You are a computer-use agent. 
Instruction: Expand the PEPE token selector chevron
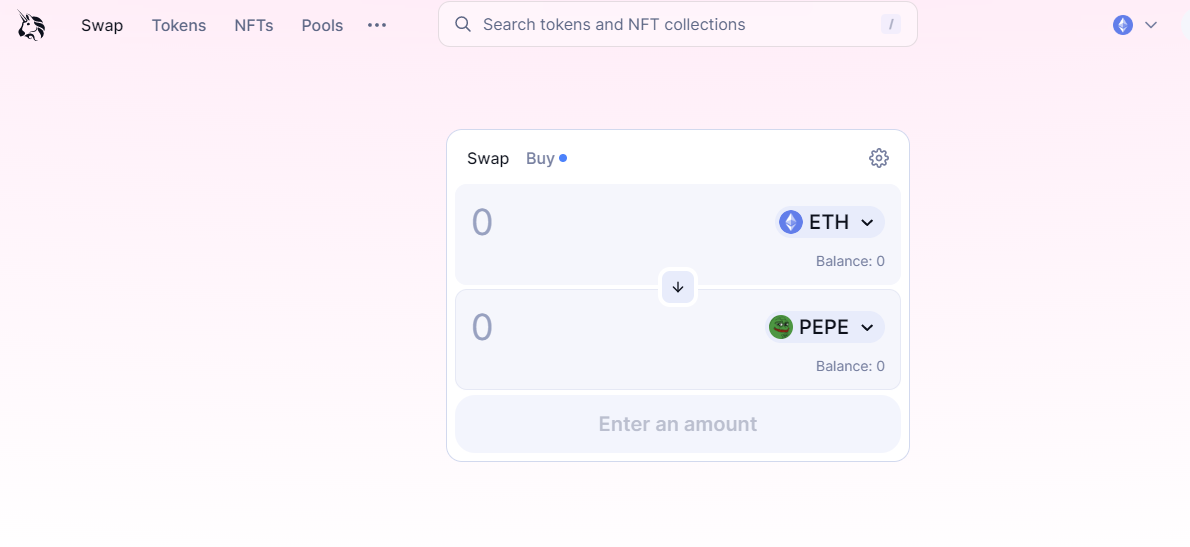point(867,328)
